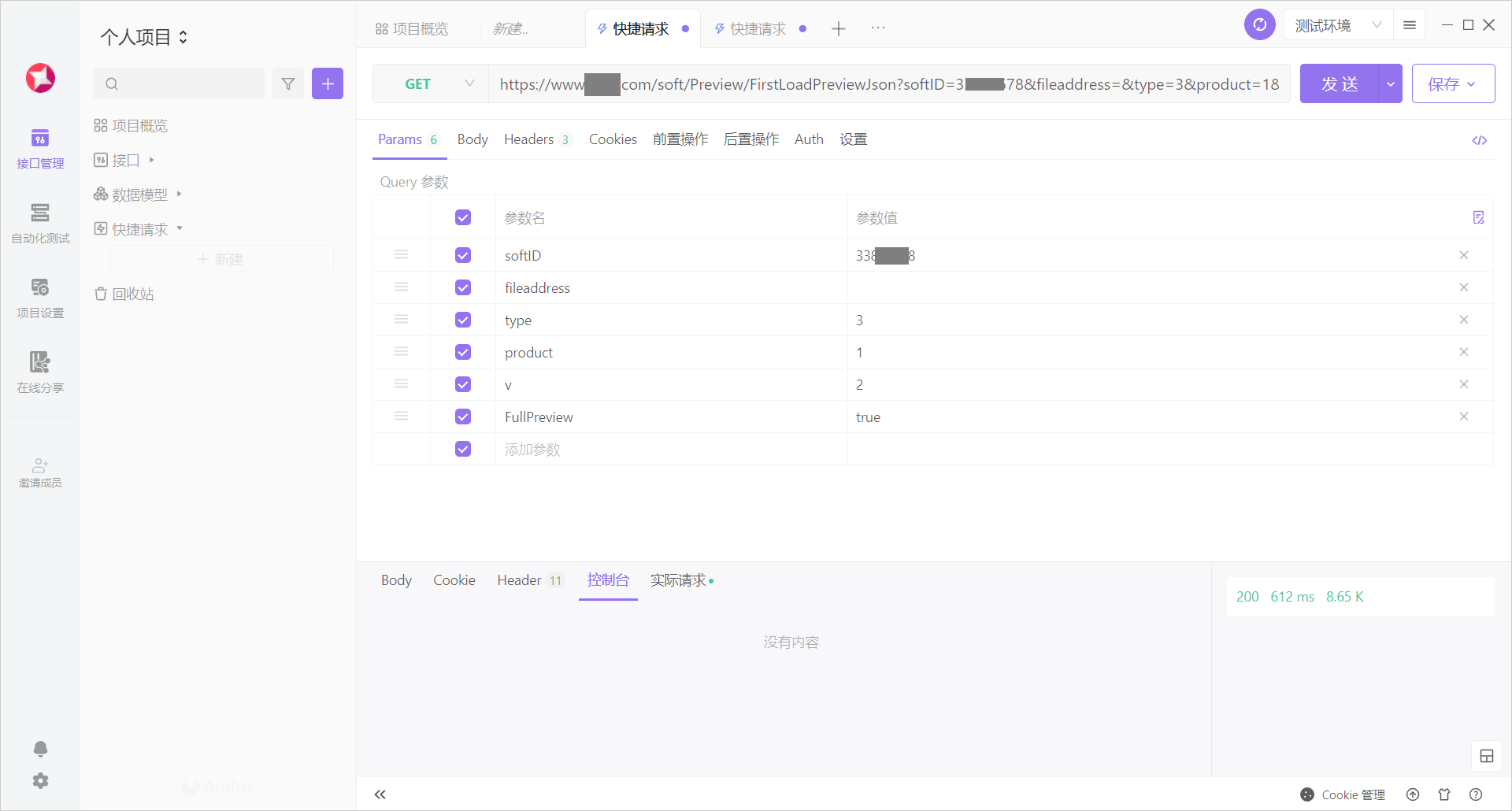1512x811 pixels.
Task: Open the generate code icon
Action: coord(1479,140)
